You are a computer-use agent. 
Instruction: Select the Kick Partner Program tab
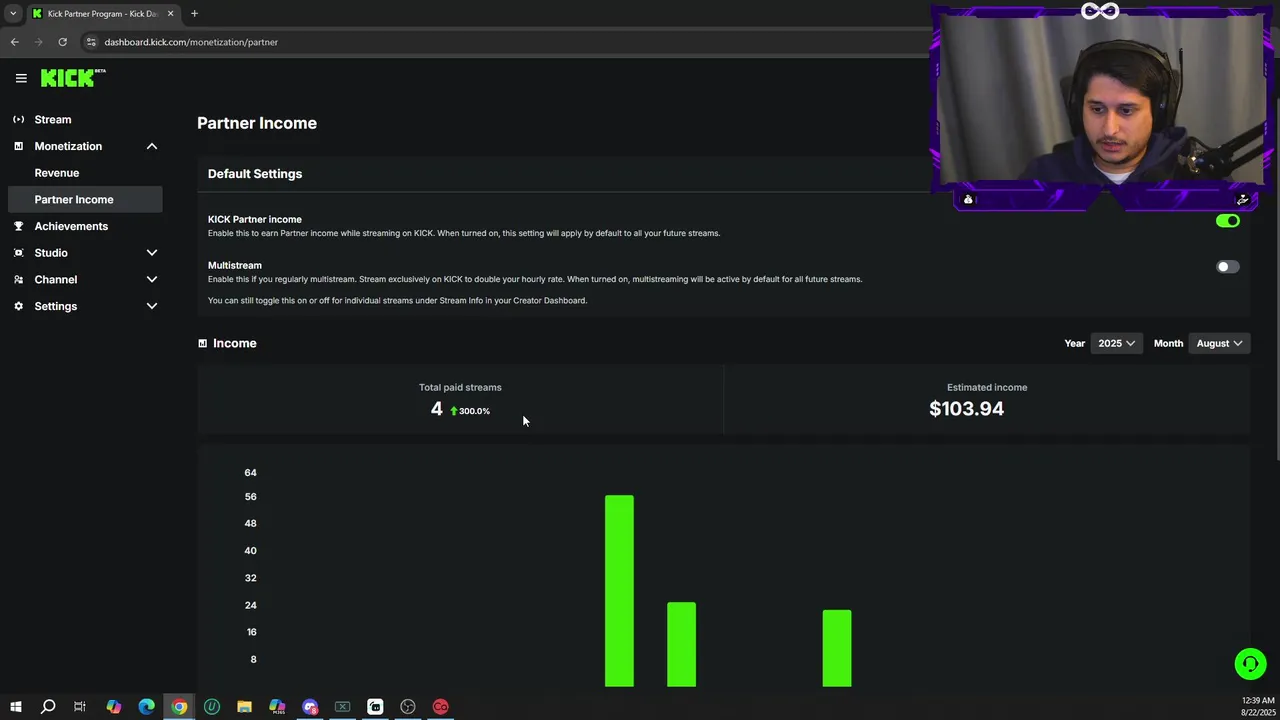point(103,14)
